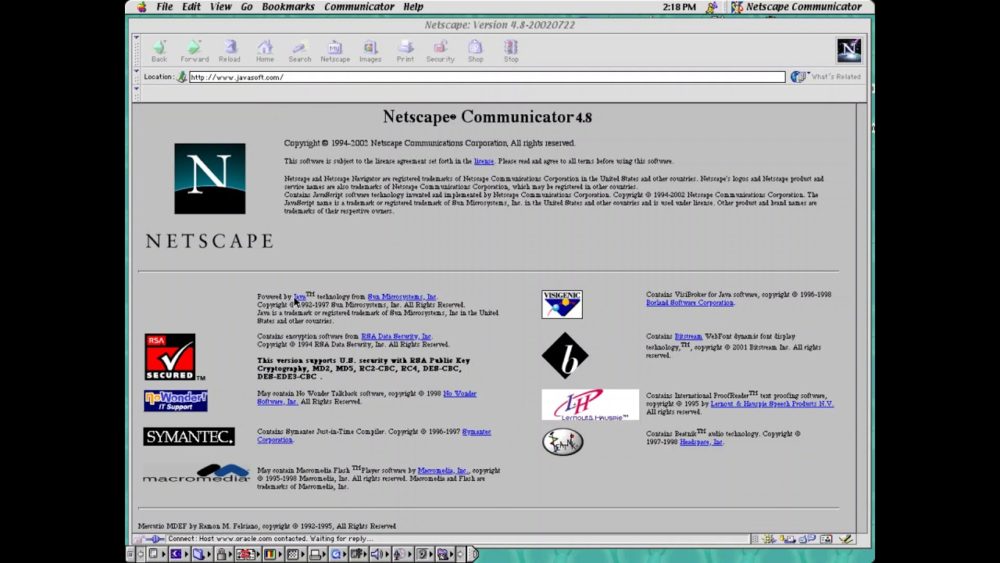
Task: Collapse the navigation toolbar using its left handle
Action: pos(136,51)
